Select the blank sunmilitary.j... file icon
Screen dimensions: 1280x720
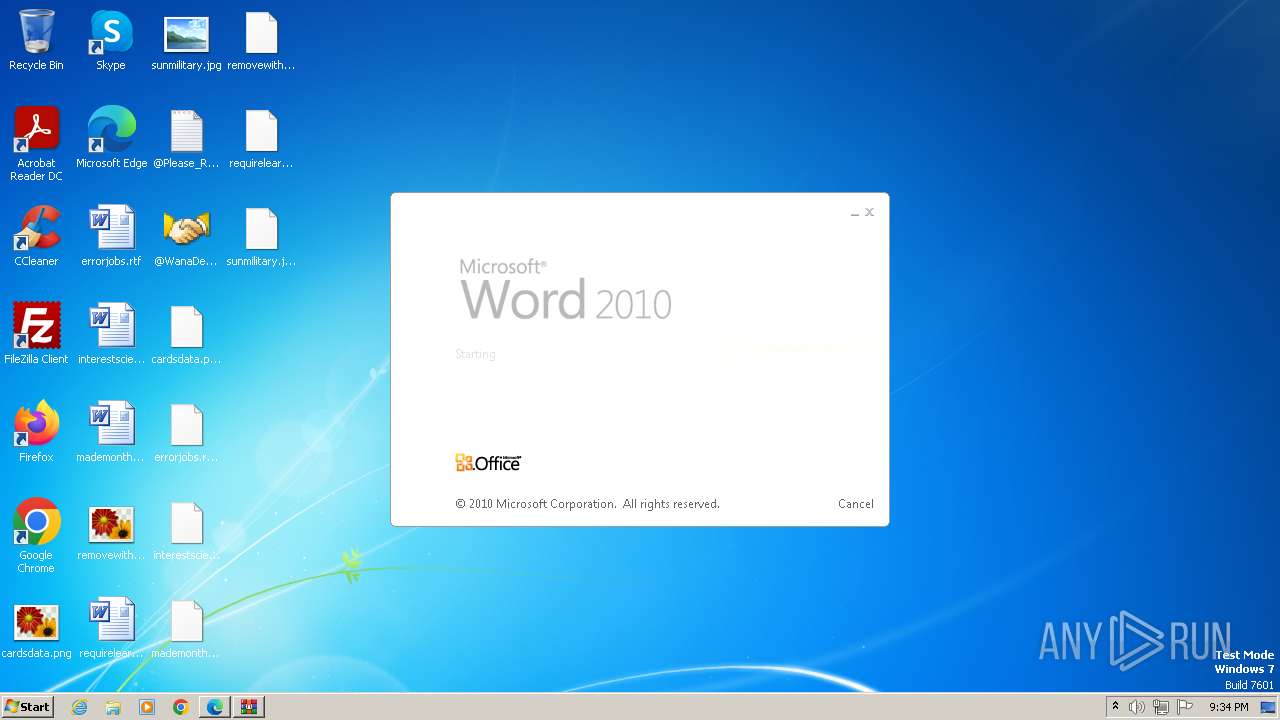click(261, 237)
